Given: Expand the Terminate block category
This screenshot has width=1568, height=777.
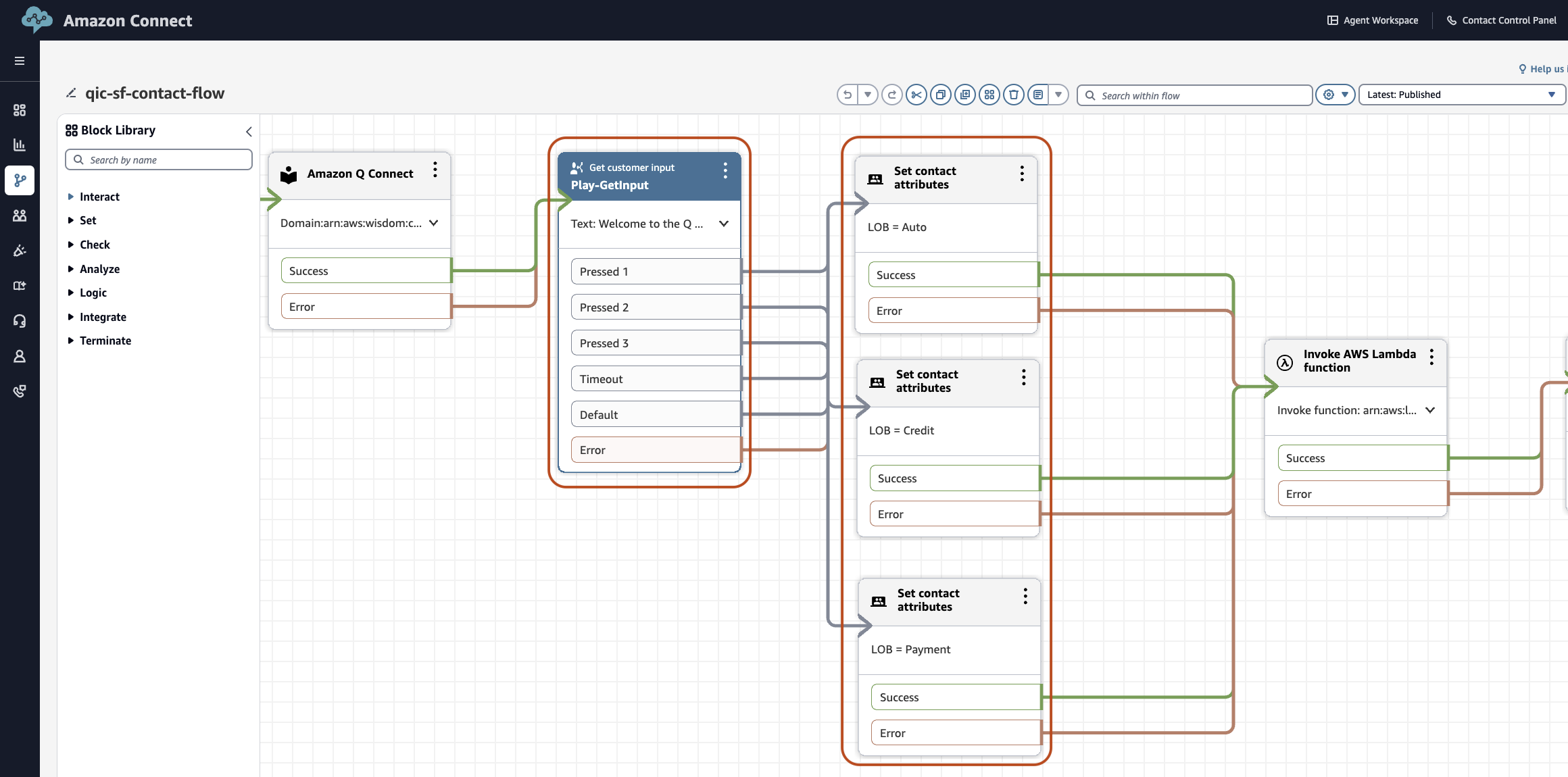Looking at the screenshot, I should point(105,341).
